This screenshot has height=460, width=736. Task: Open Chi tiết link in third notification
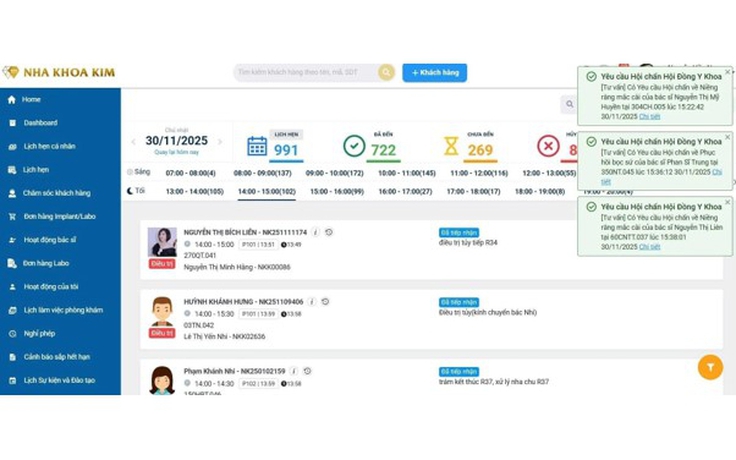click(650, 247)
